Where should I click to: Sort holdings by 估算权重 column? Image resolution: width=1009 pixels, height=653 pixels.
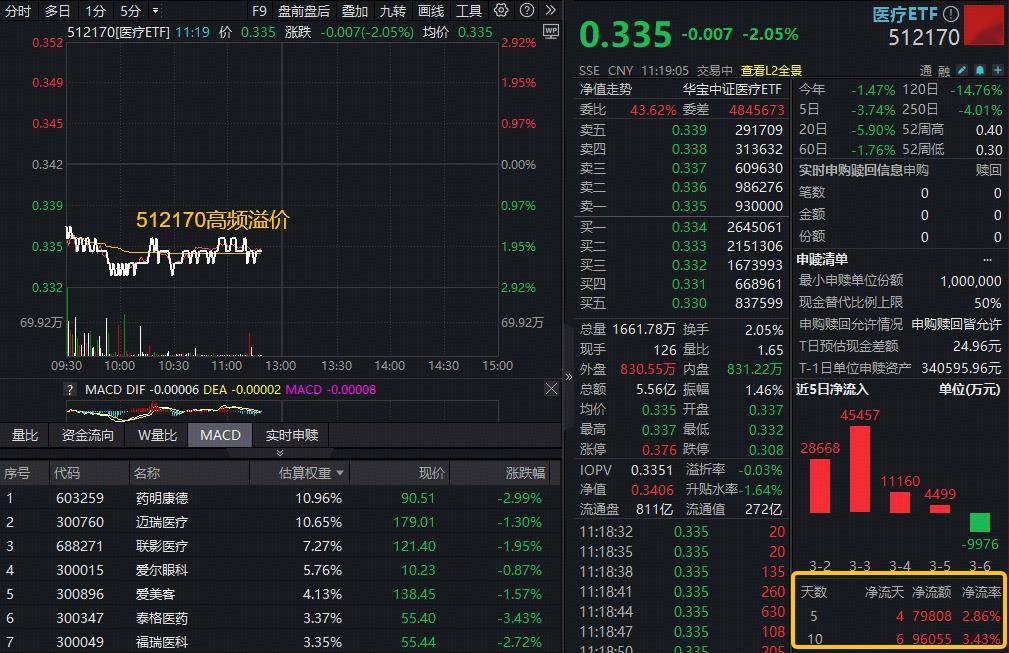point(311,473)
